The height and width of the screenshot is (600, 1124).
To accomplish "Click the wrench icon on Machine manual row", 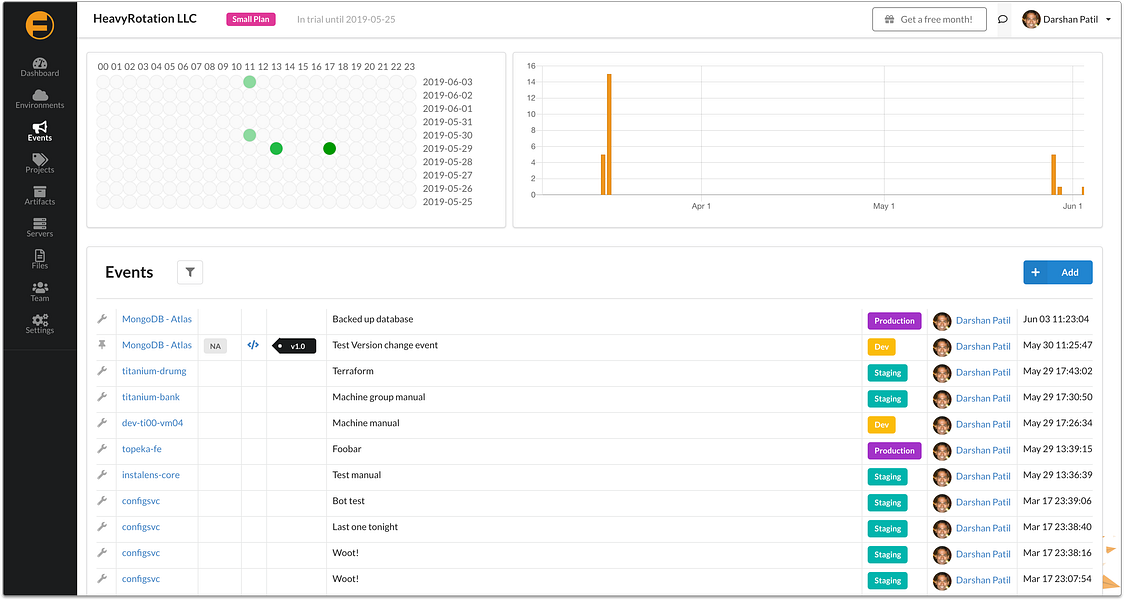I will (103, 423).
